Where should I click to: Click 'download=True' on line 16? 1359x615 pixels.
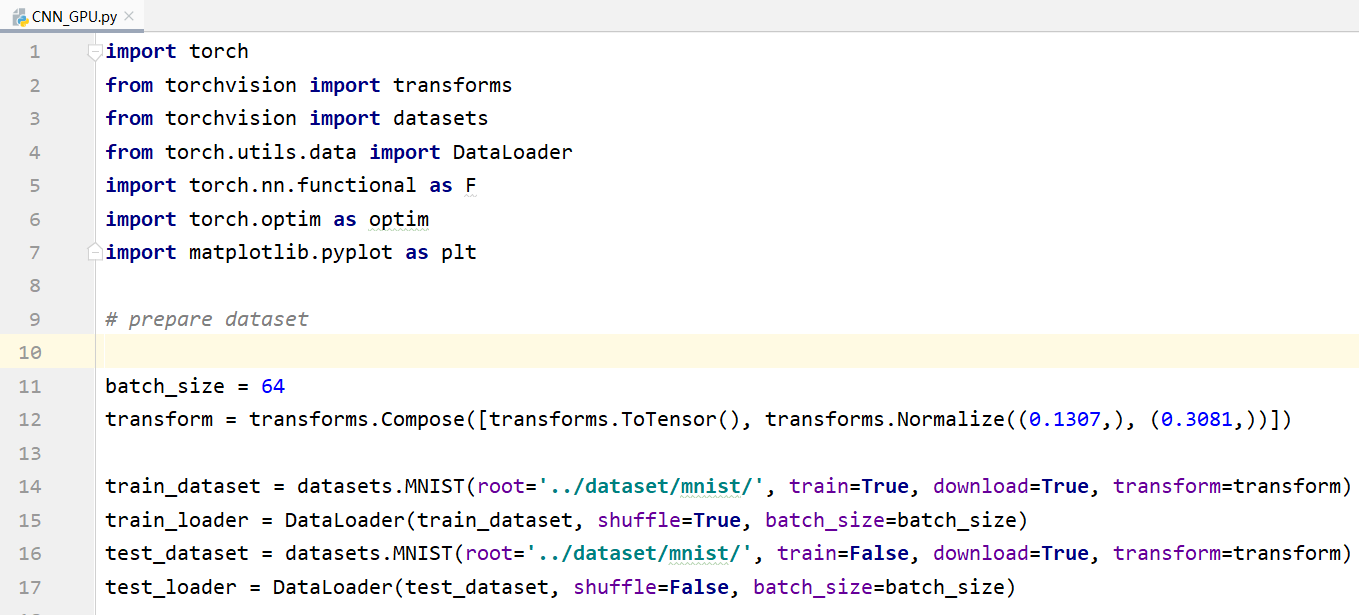[x=1011, y=553]
